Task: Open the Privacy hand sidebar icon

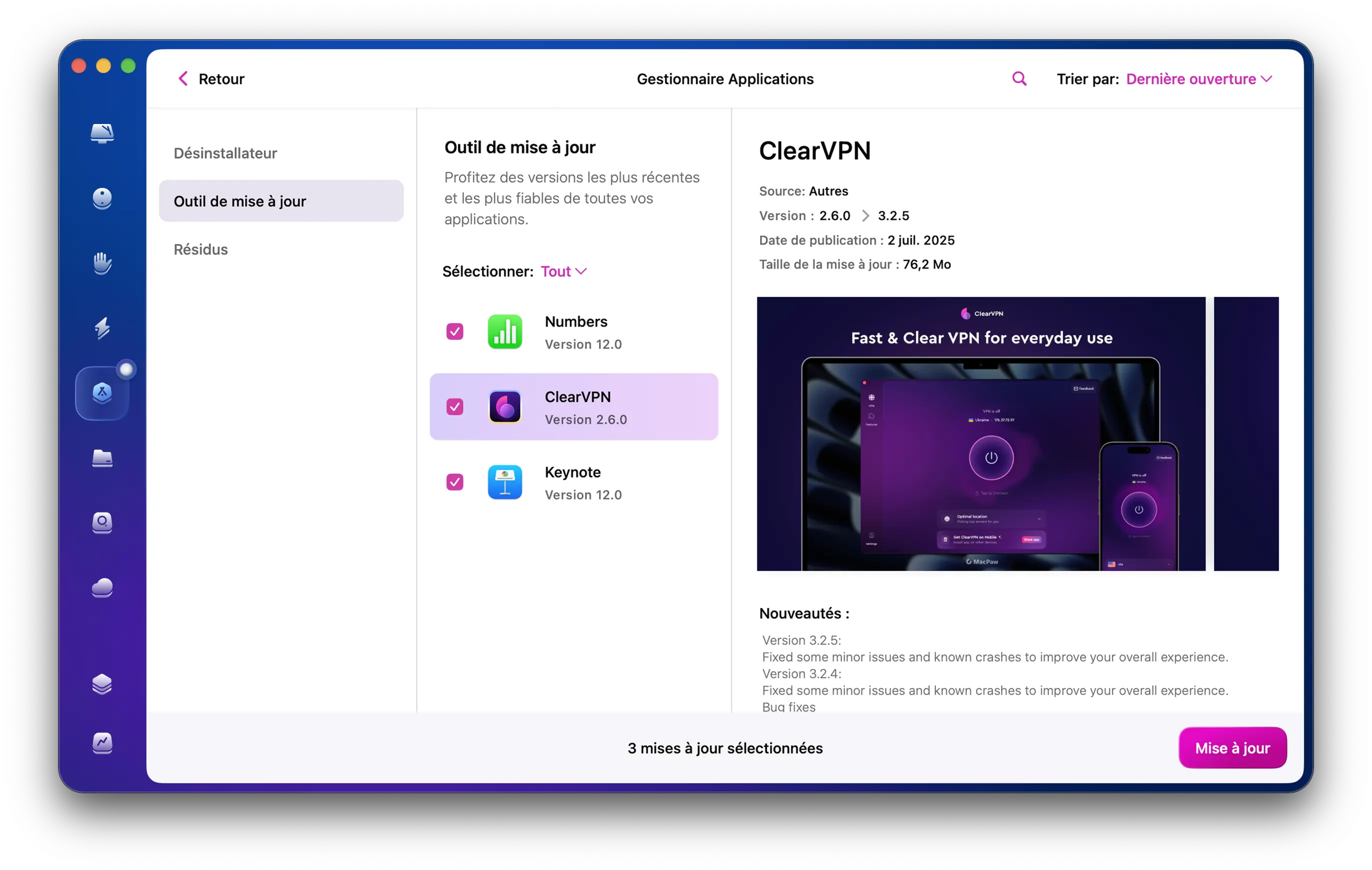Action: (x=102, y=263)
